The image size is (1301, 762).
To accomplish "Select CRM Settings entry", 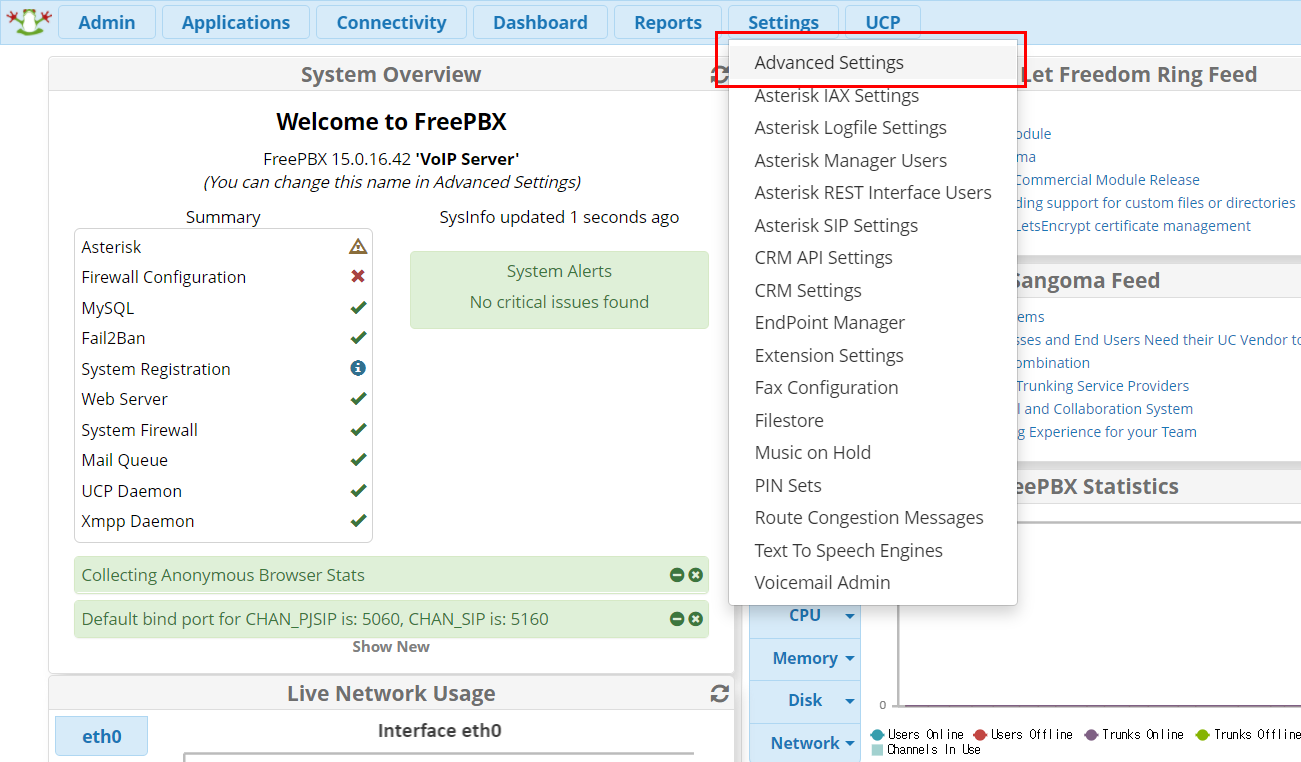I will 873,290.
